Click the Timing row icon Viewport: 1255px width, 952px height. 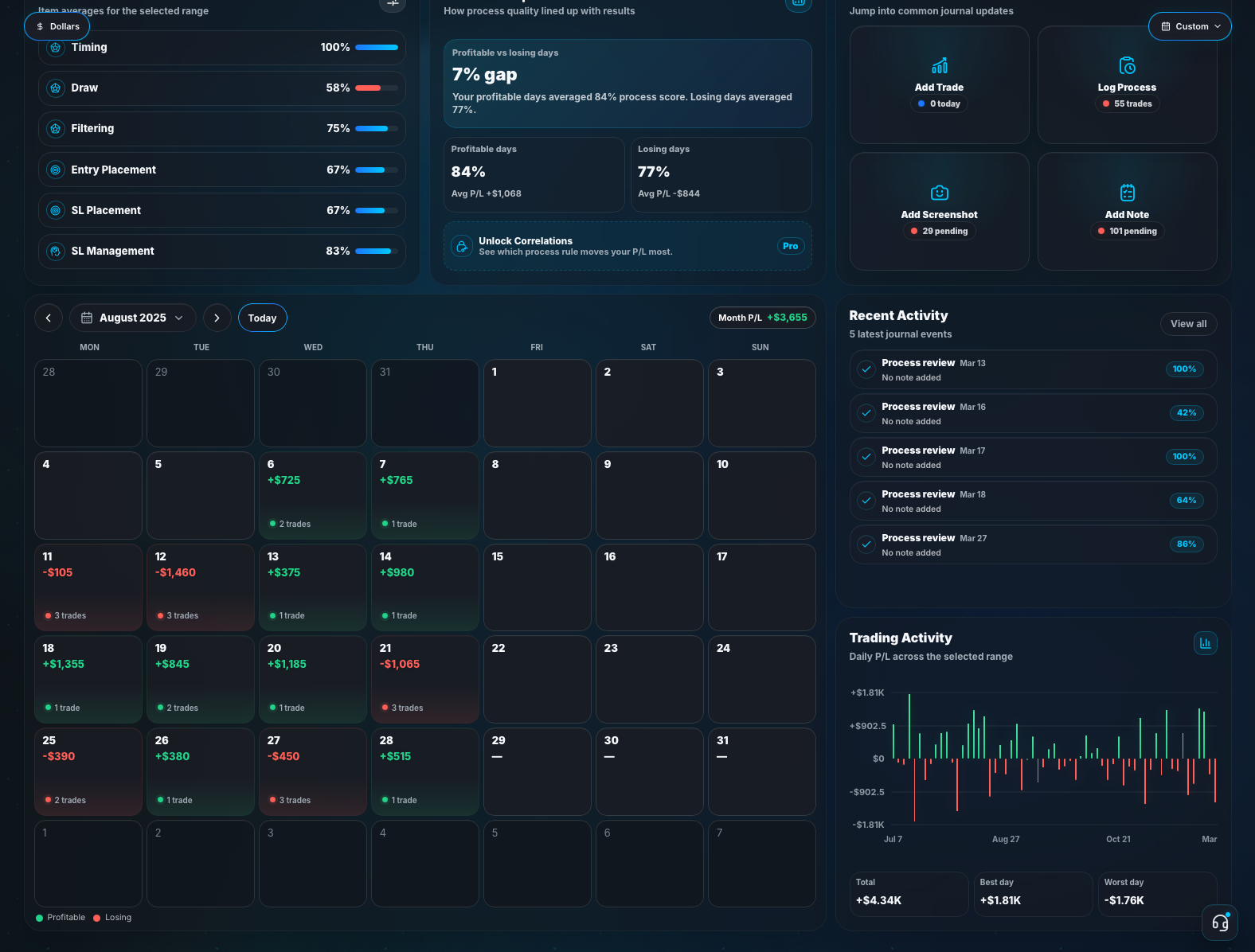[55, 48]
